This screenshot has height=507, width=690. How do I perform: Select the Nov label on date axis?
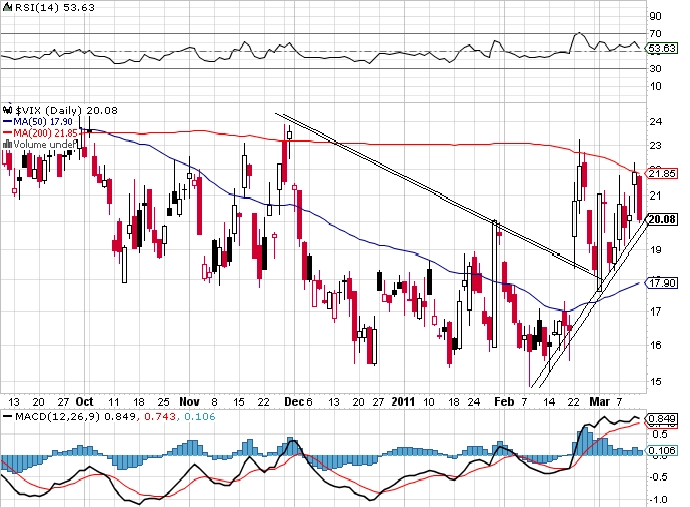click(x=189, y=401)
